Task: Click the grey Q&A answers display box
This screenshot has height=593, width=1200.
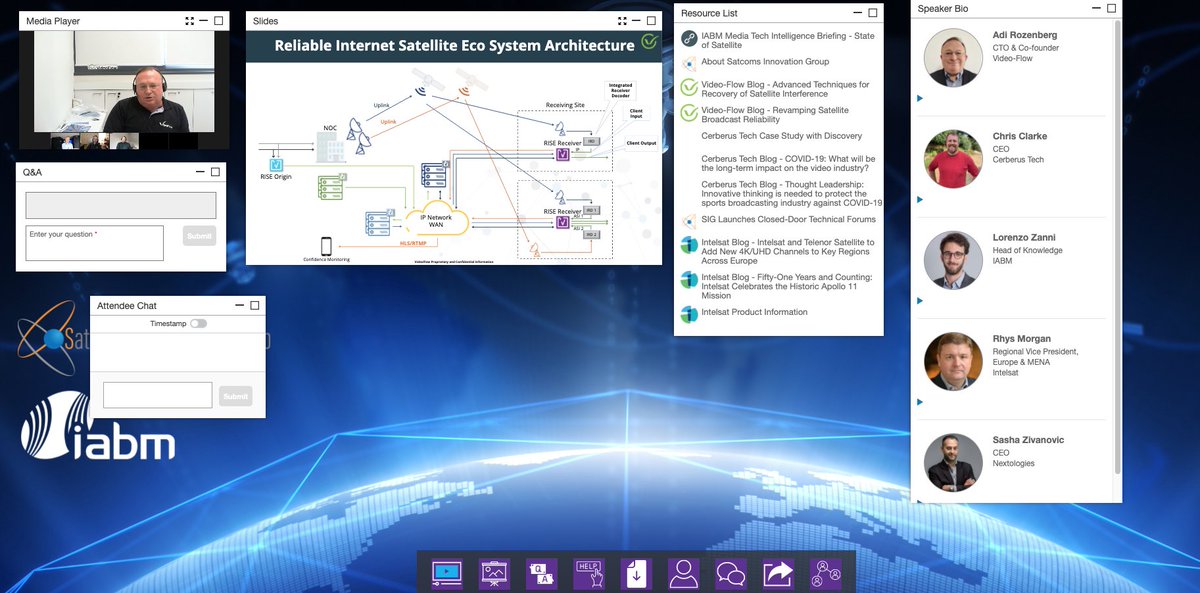Action: point(120,205)
